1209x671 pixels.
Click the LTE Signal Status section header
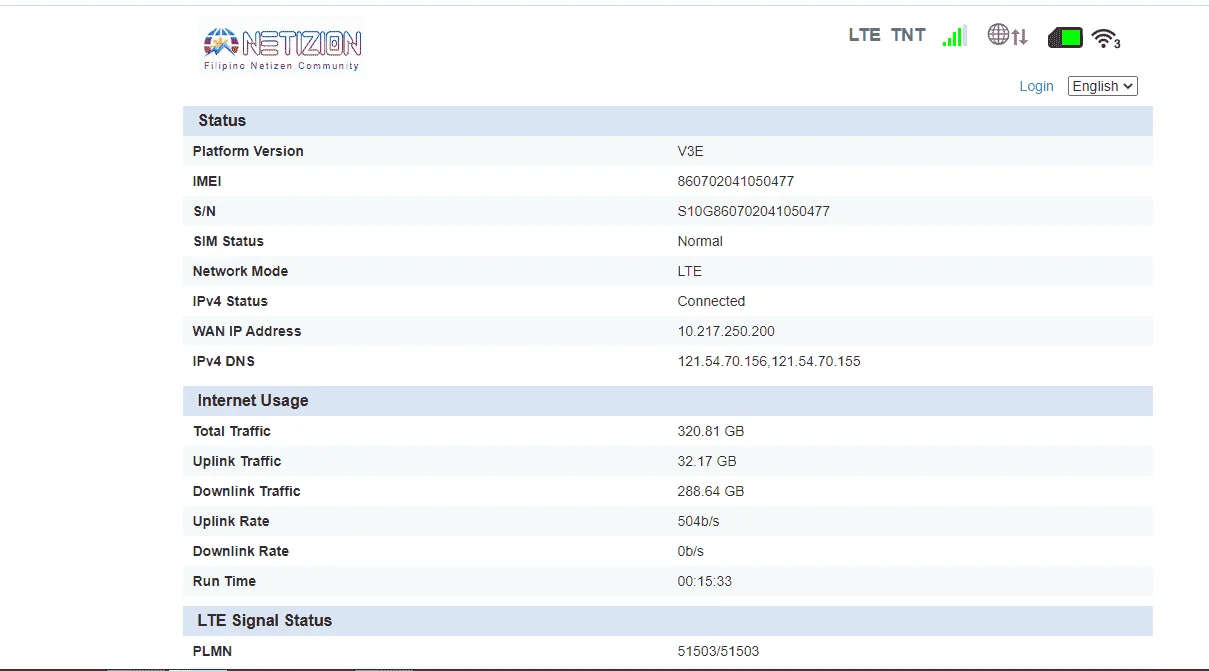click(667, 620)
